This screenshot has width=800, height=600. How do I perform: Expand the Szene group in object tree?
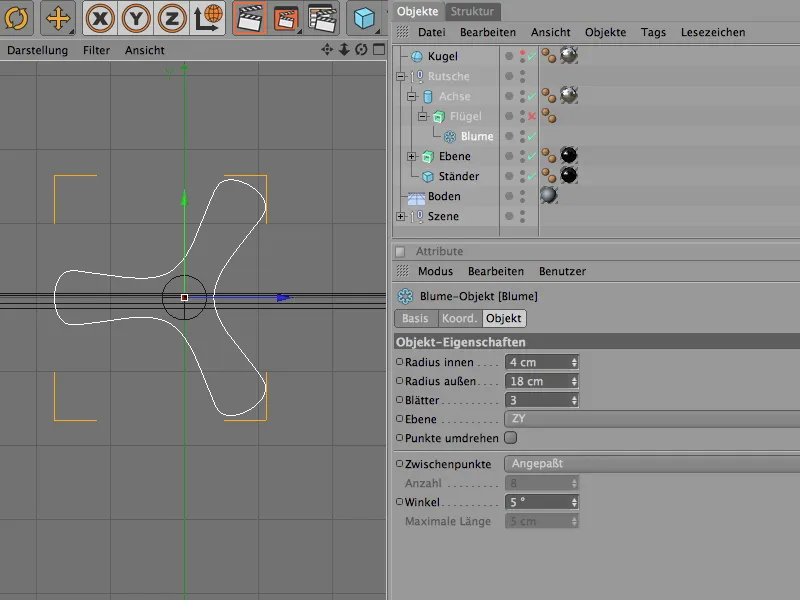pyautogui.click(x=401, y=217)
